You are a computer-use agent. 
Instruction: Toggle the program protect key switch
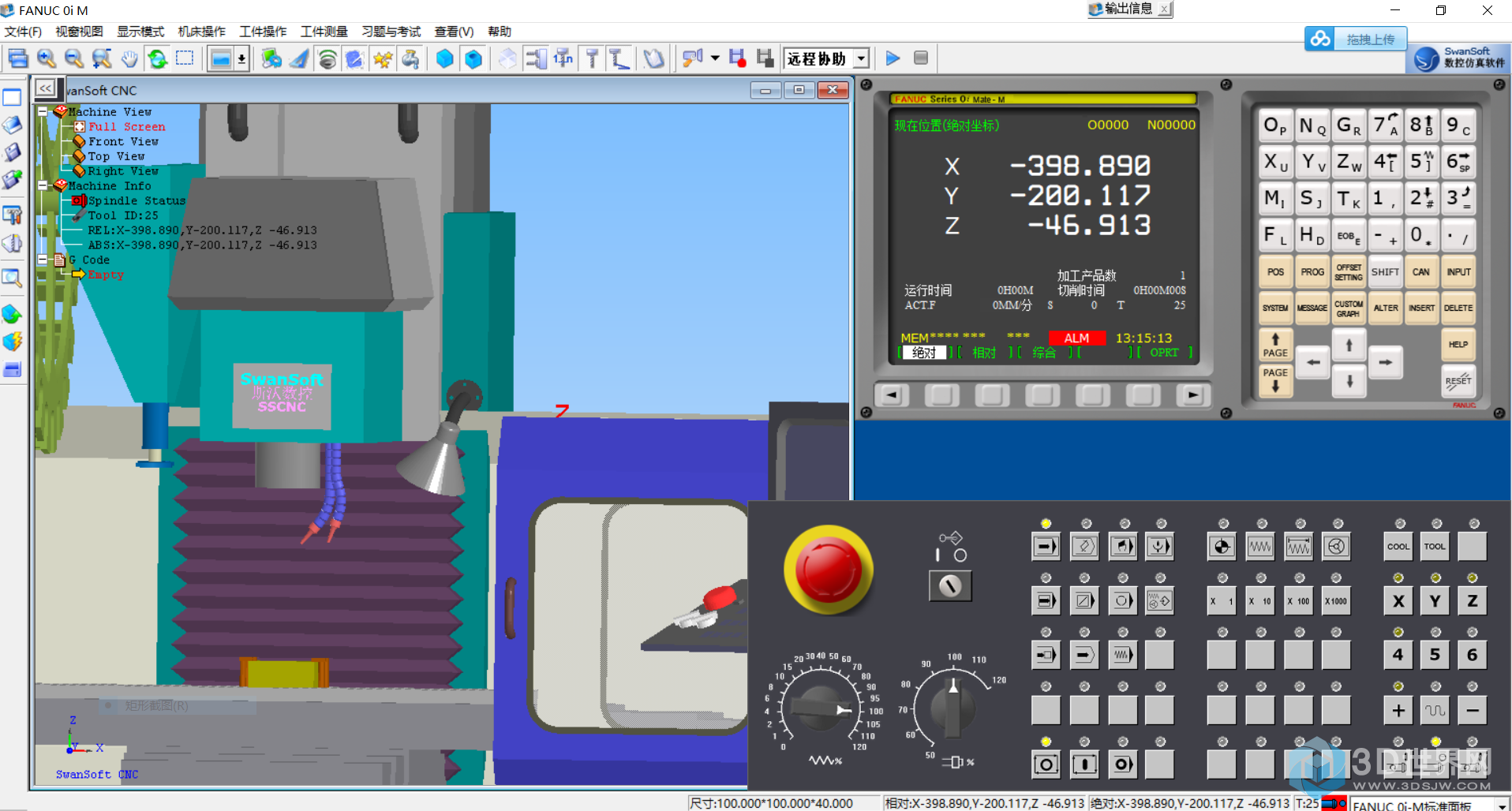[x=950, y=585]
